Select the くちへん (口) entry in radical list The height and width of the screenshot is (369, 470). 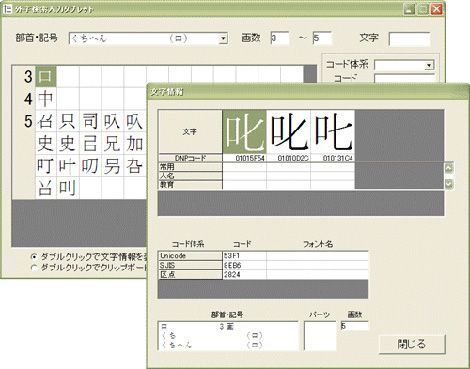[228, 345]
